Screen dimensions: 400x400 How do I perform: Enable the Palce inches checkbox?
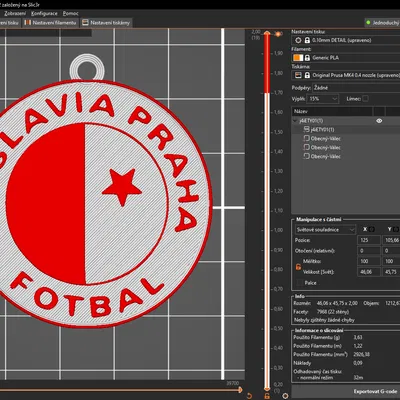299,283
